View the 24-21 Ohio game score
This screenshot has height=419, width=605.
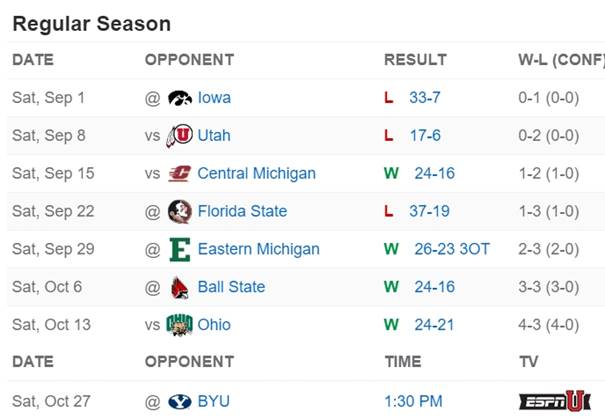click(x=434, y=325)
